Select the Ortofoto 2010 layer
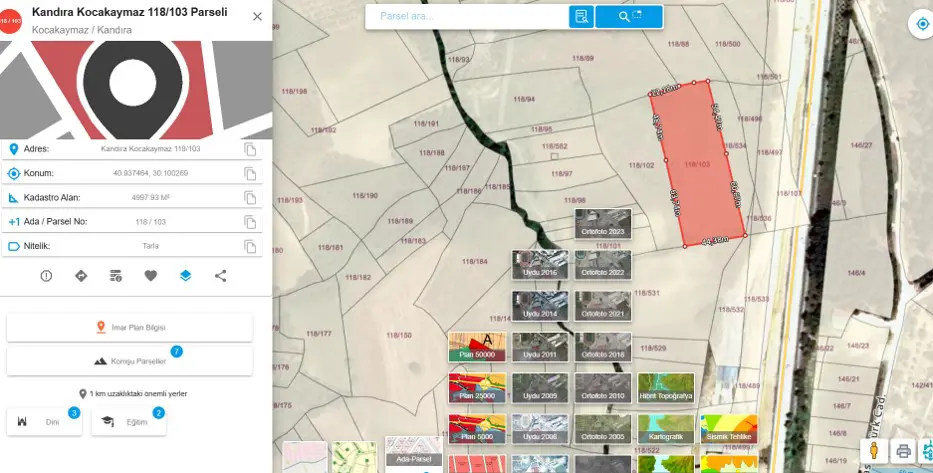This screenshot has height=473, width=933. (603, 388)
